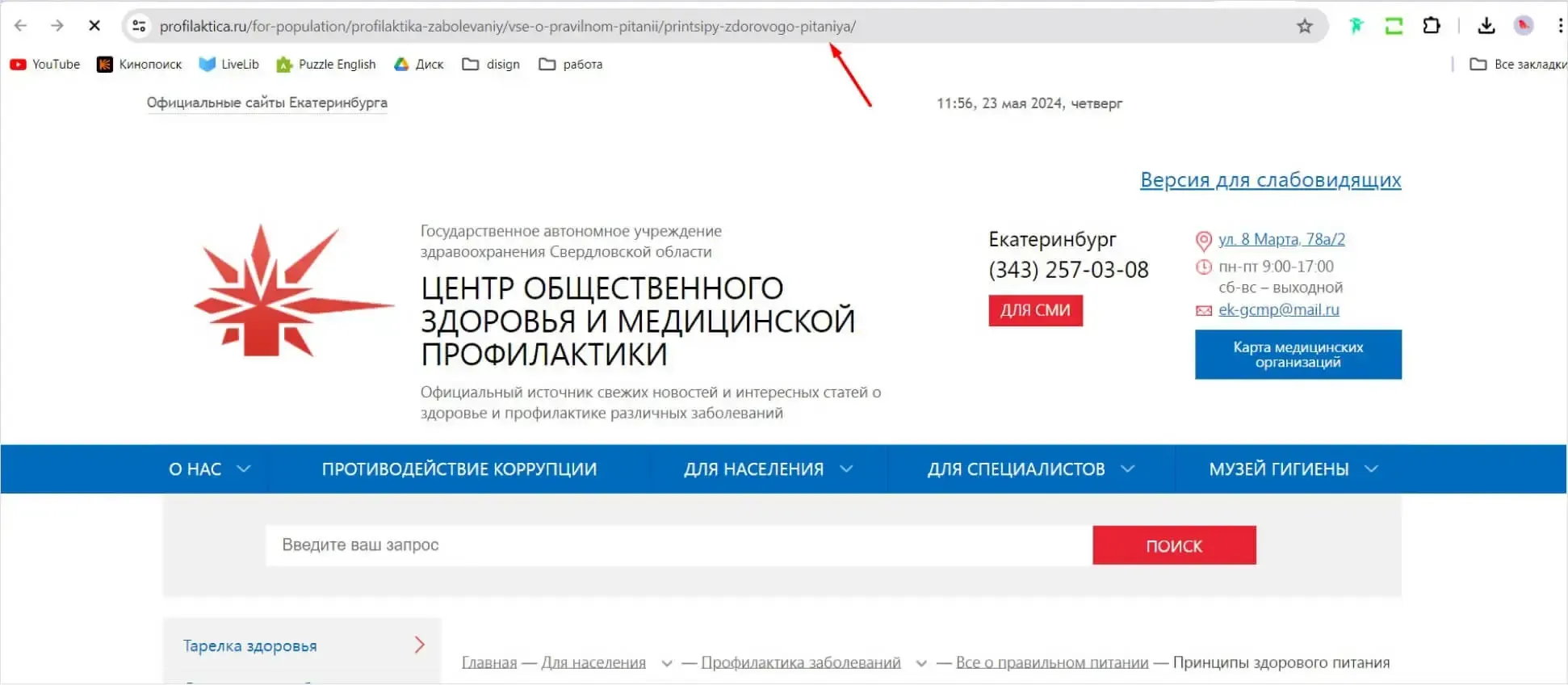The image size is (1568, 685).
Task: Expand the О НАС menu chevron
Action: [244, 469]
